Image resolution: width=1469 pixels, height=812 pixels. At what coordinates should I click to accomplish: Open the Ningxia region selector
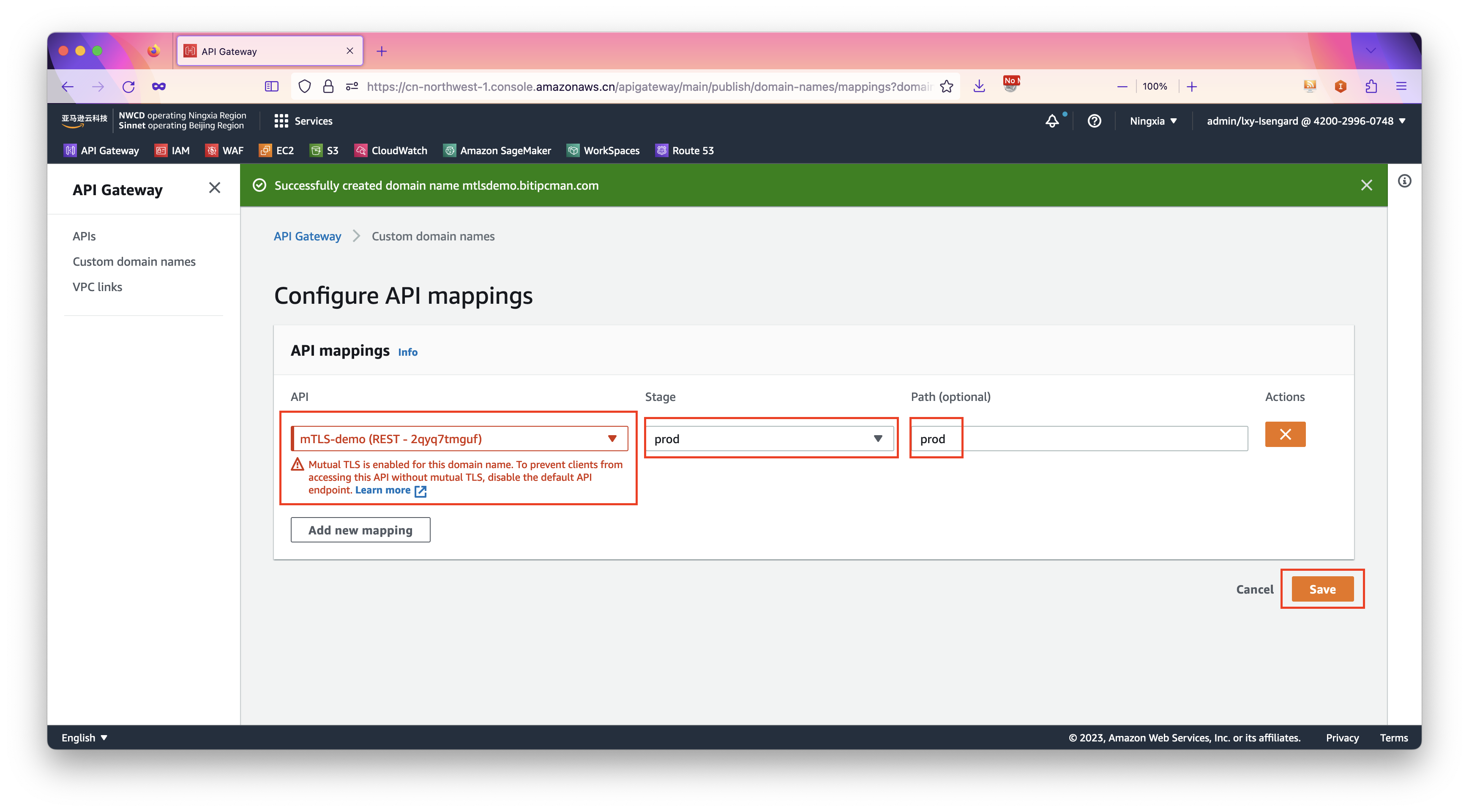point(1153,121)
